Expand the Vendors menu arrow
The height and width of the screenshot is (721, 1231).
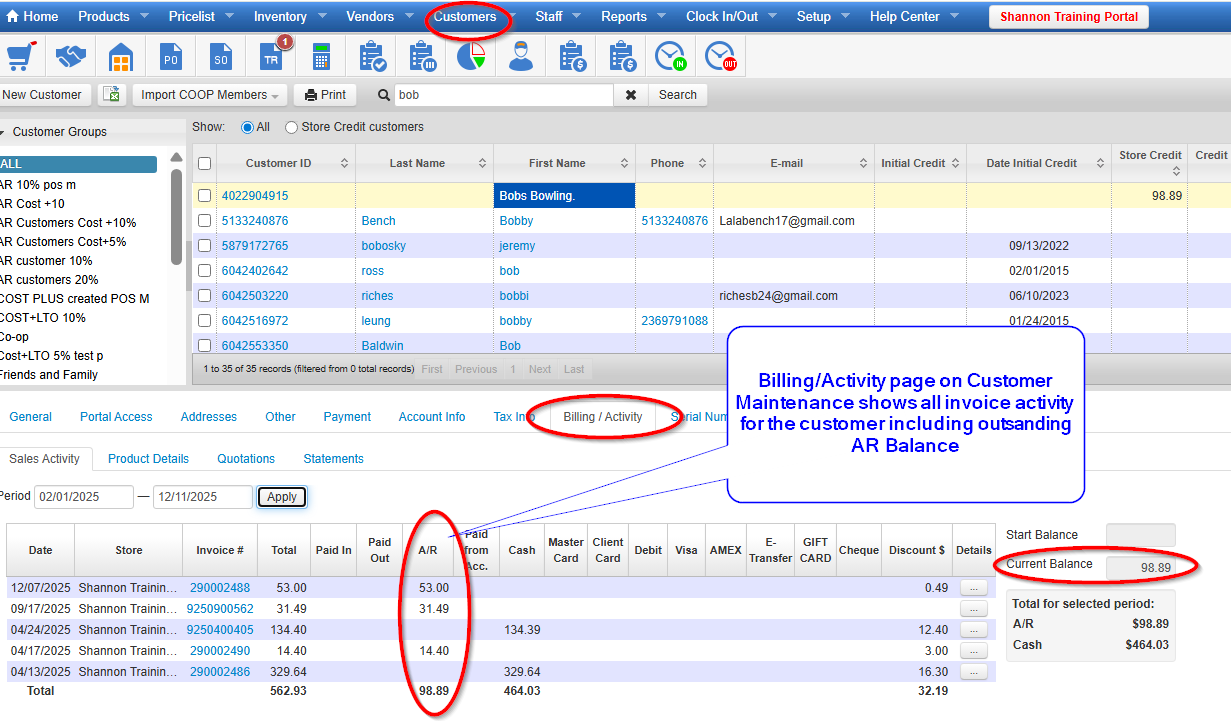coord(410,17)
